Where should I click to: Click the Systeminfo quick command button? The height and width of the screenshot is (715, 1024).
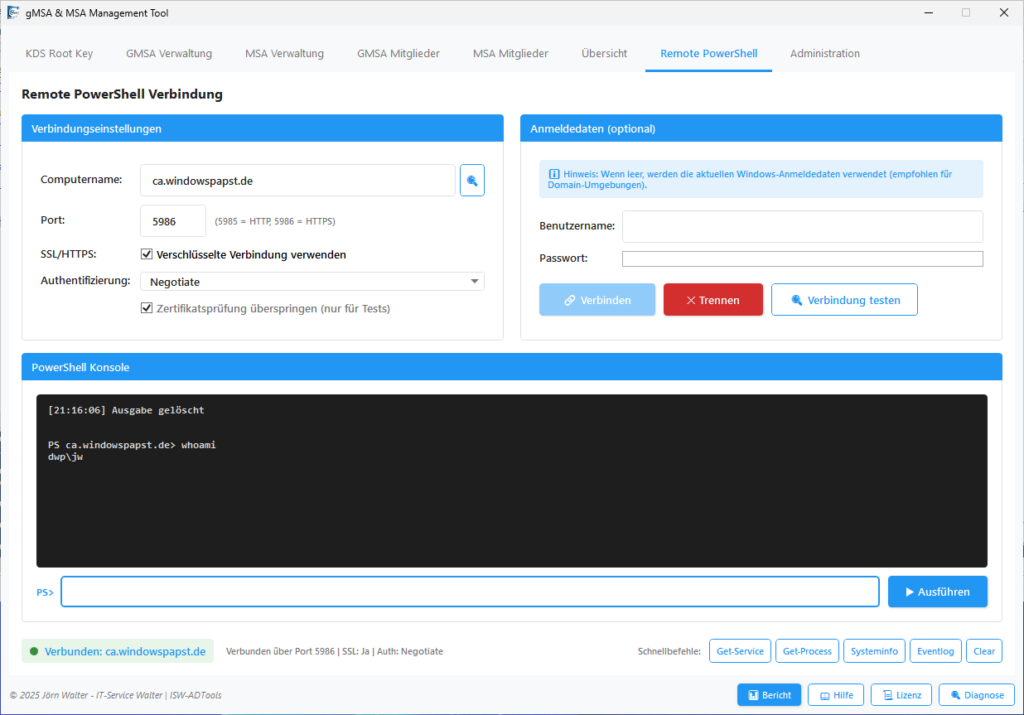tap(874, 650)
